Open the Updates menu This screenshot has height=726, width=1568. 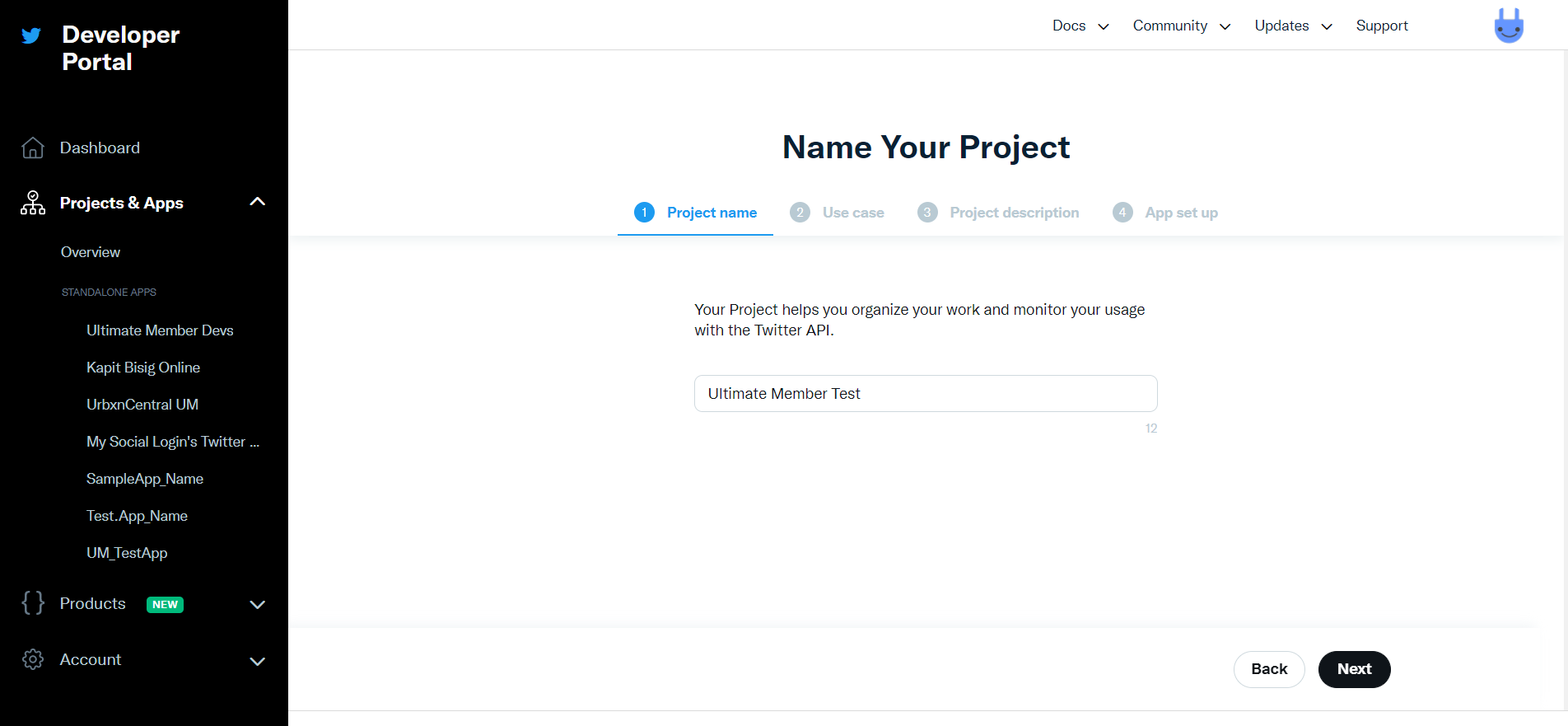tap(1281, 26)
